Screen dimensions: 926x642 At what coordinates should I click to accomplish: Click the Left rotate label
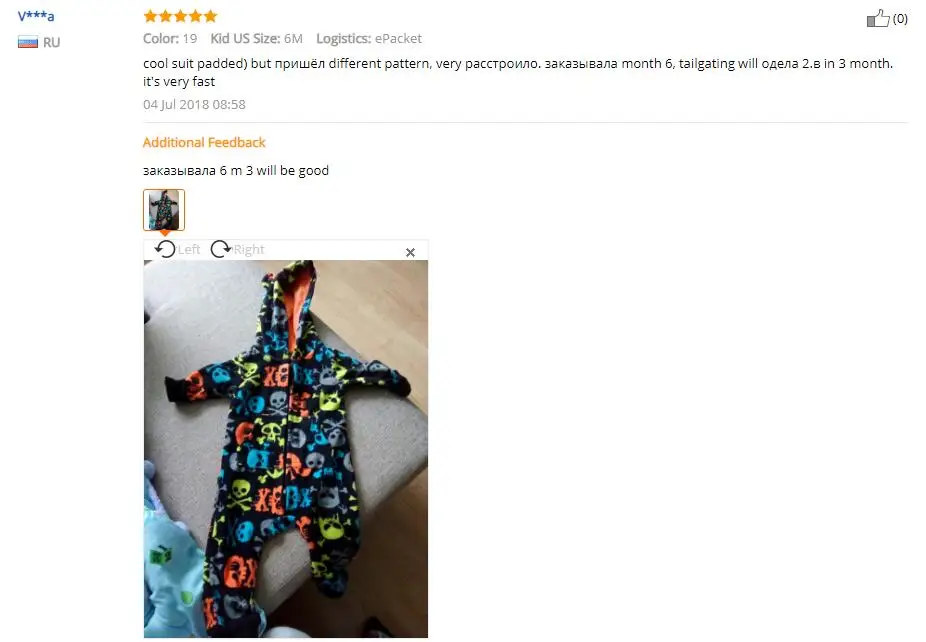[189, 249]
